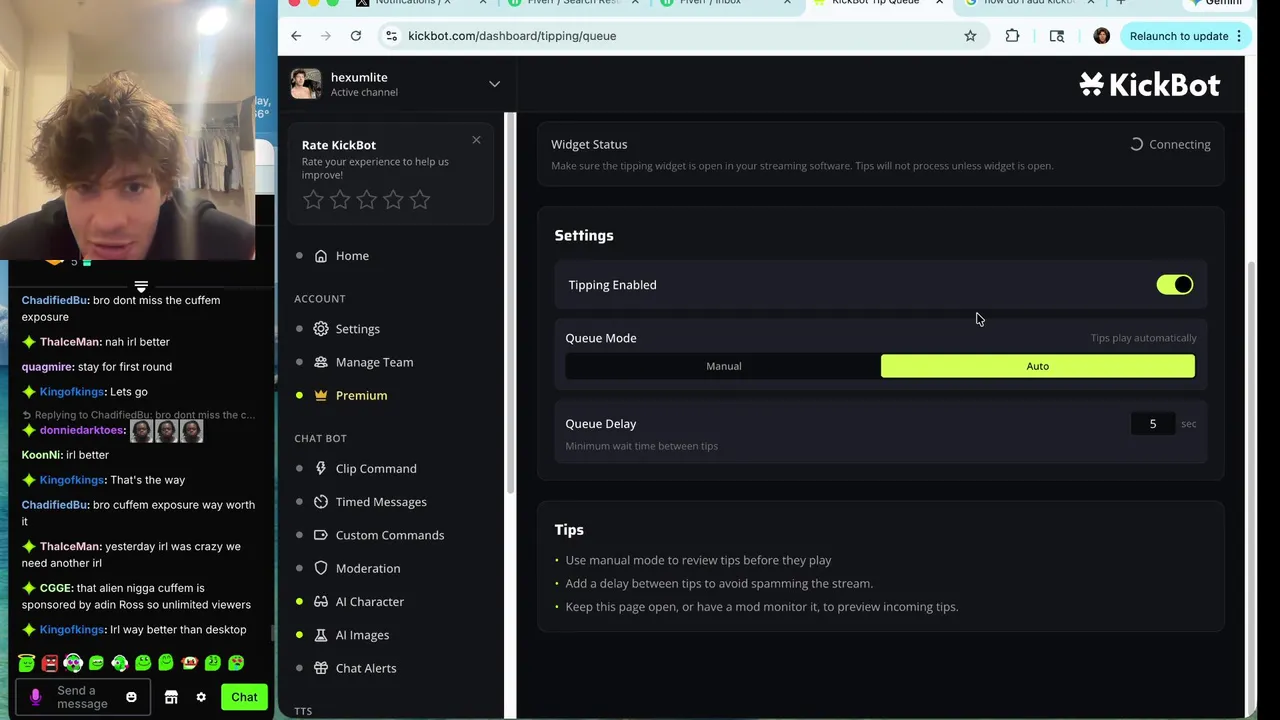Viewport: 1280px width, 720px height.
Task: Click the 'Replying to ChadifiedBu' reference
Action: click(x=140, y=415)
